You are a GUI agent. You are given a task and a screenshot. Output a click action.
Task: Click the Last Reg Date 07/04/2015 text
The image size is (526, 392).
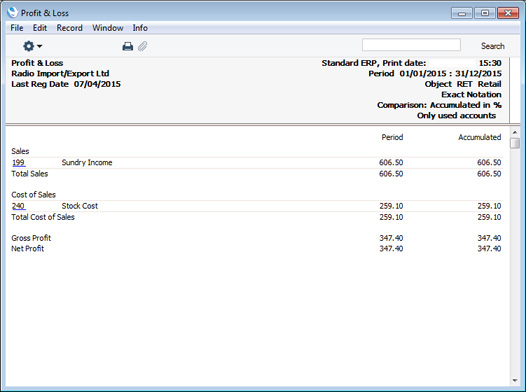66,84
